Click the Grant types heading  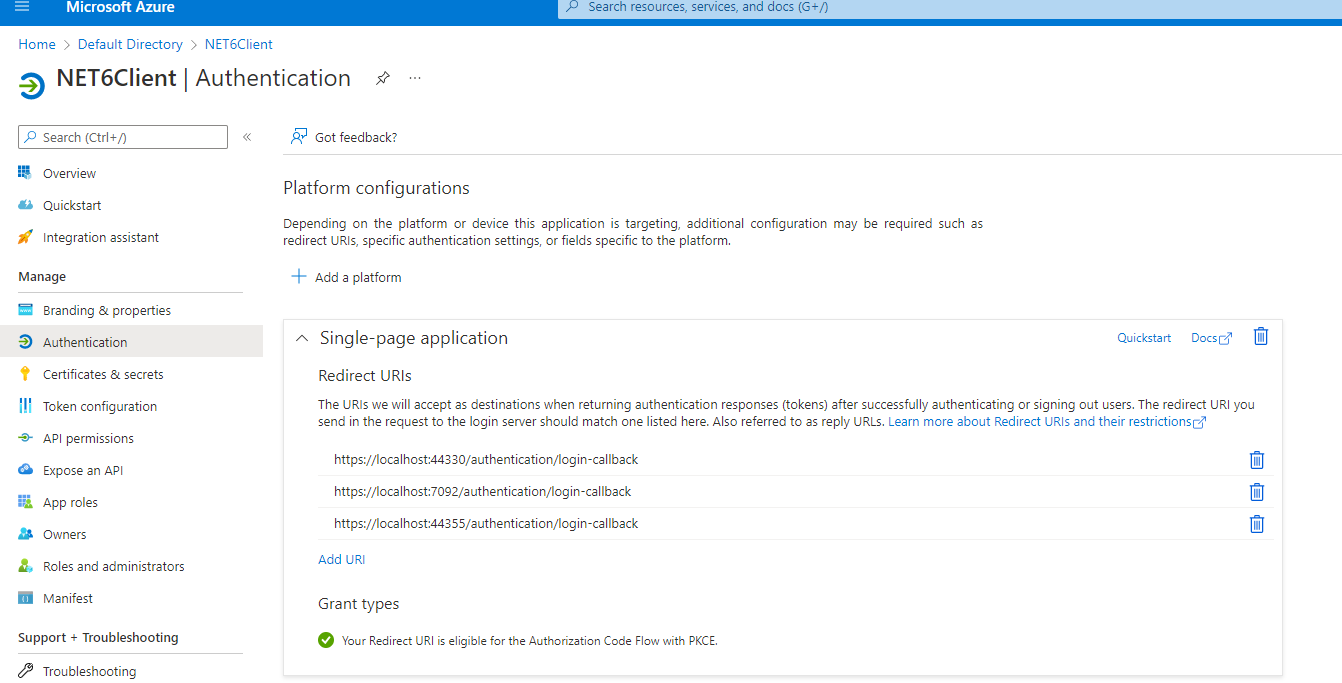pos(358,604)
